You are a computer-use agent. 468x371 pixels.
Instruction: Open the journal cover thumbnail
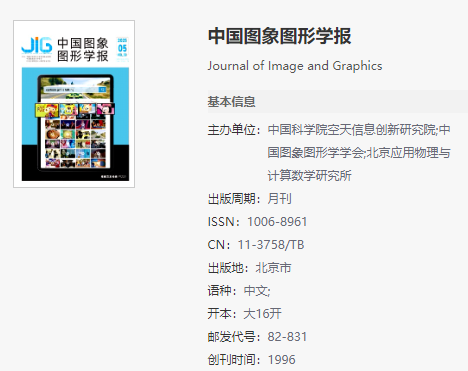(74, 104)
